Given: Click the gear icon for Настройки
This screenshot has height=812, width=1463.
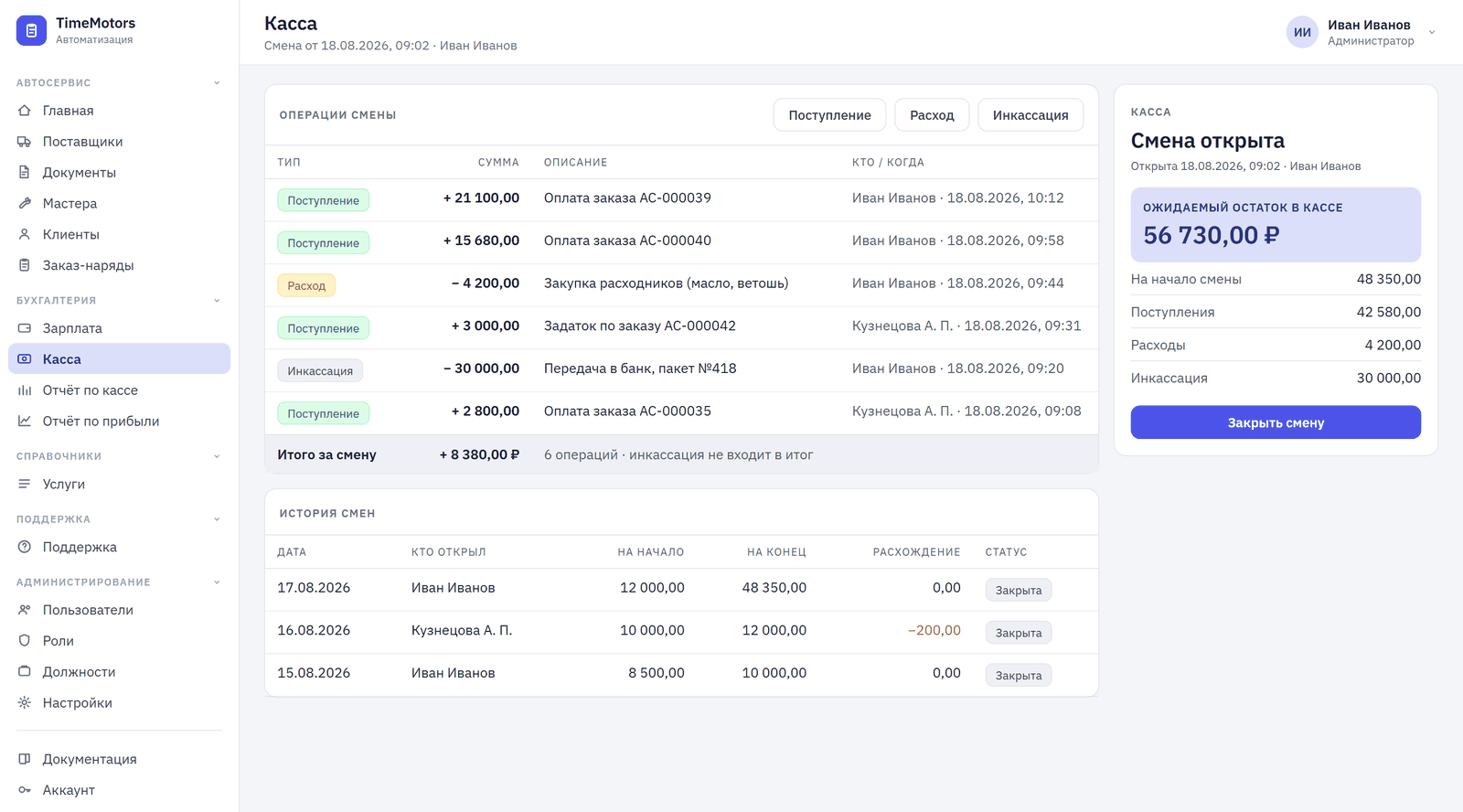Looking at the screenshot, I should tap(25, 703).
